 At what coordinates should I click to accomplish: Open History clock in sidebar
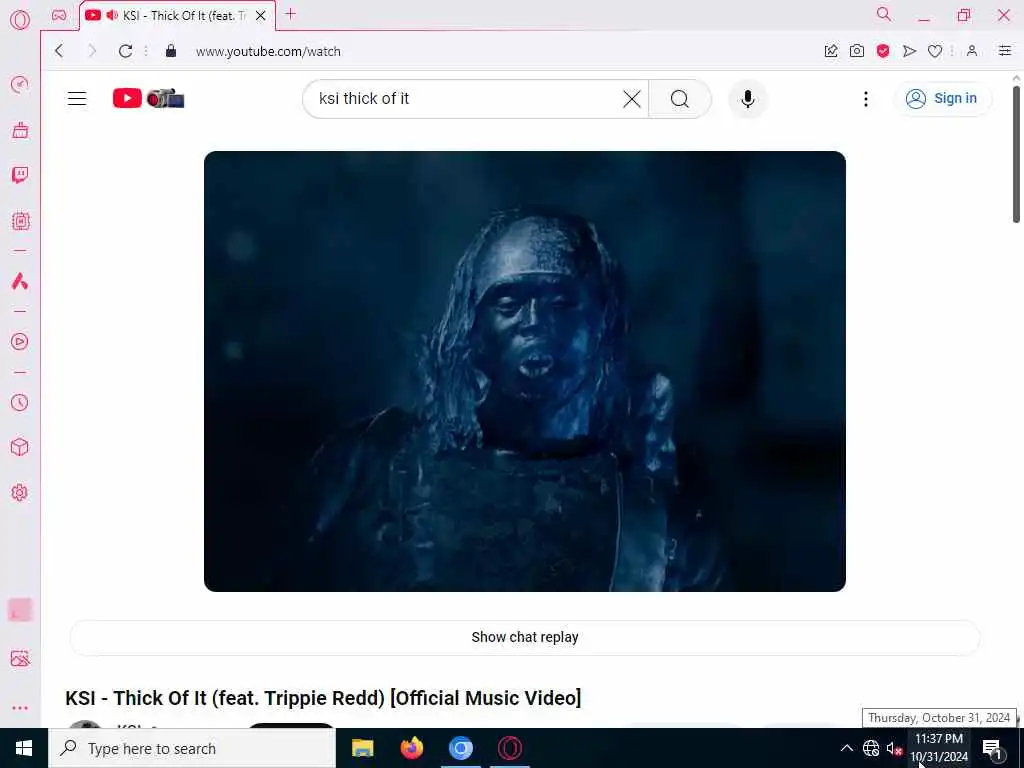pyautogui.click(x=20, y=402)
